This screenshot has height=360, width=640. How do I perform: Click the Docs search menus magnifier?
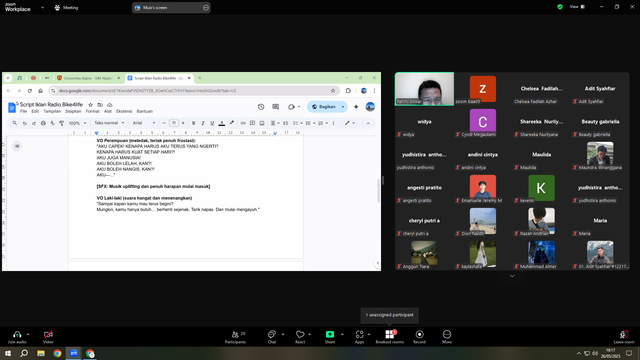point(15,123)
